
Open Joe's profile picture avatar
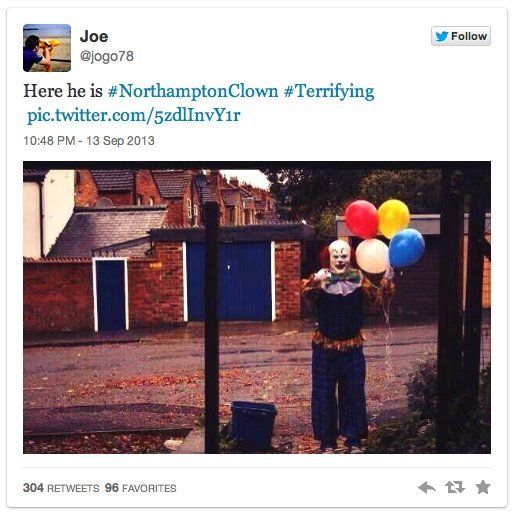tap(47, 48)
